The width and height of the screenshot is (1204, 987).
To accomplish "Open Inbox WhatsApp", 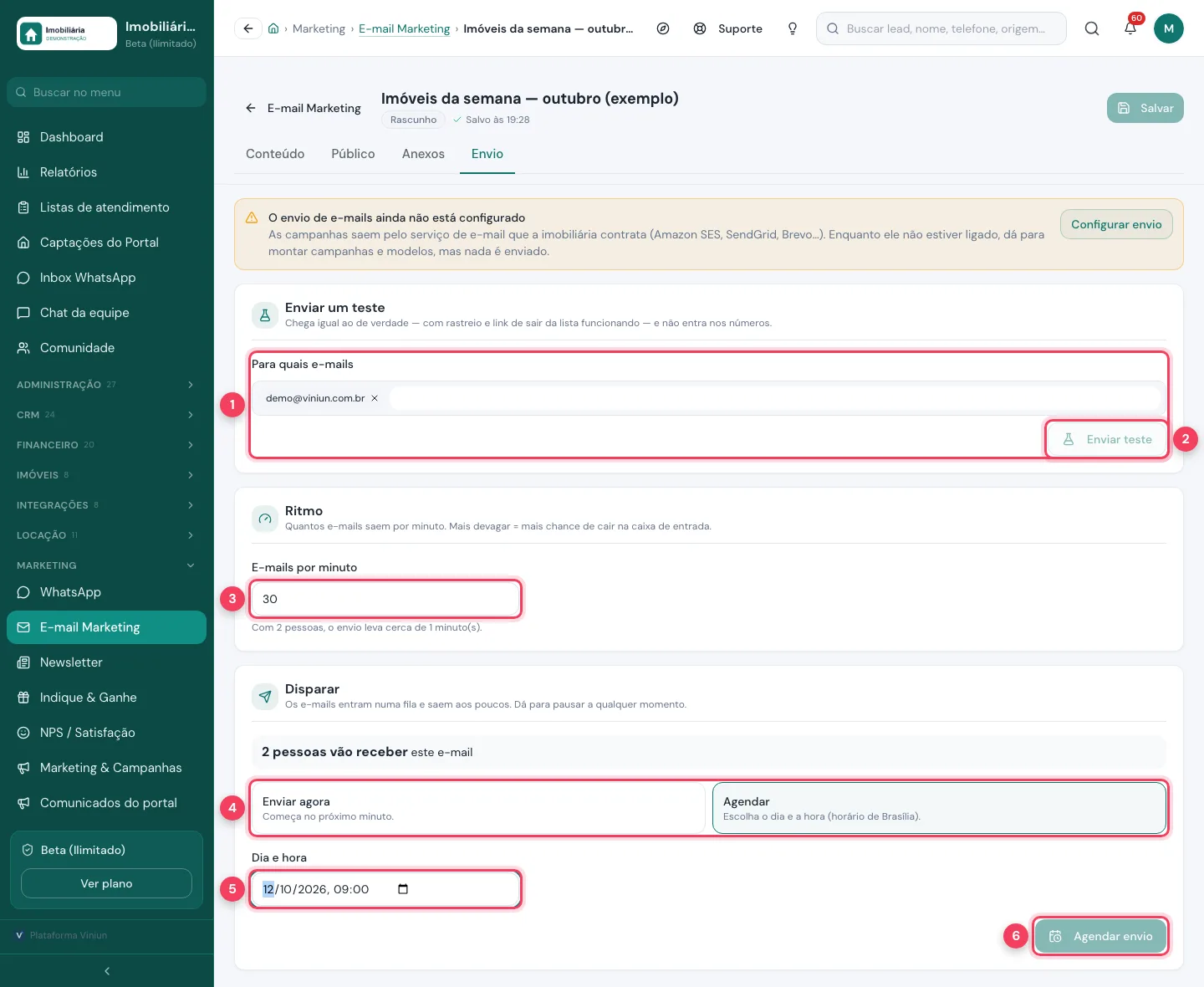I will (106, 278).
